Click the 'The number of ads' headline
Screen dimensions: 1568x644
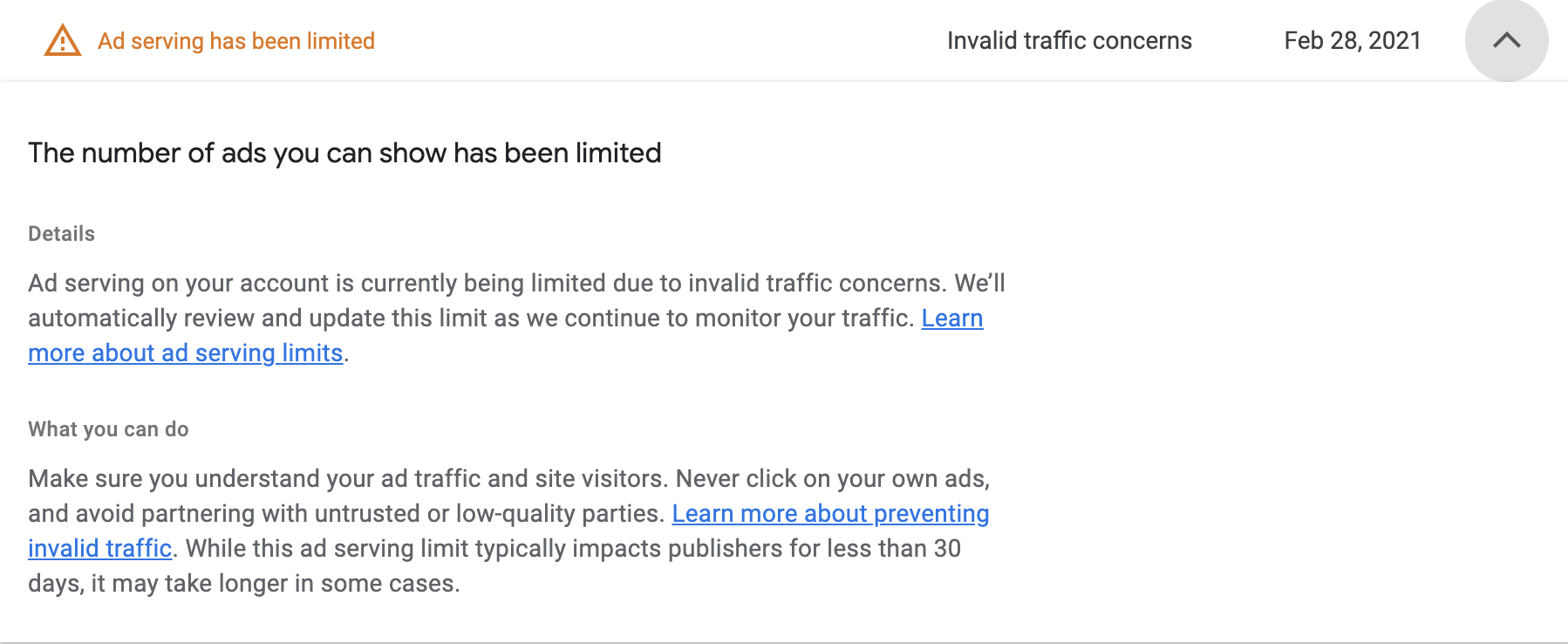[x=344, y=154]
